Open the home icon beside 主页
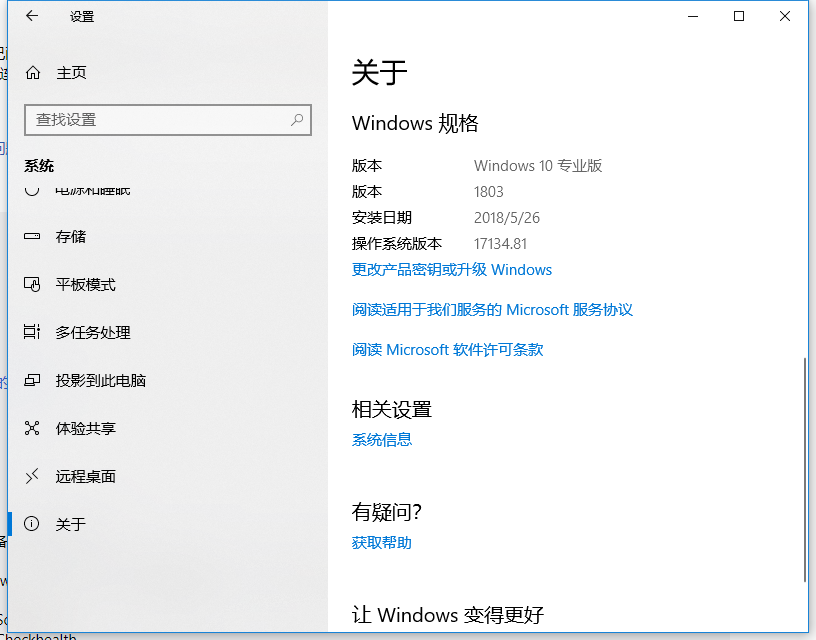 coord(33,73)
